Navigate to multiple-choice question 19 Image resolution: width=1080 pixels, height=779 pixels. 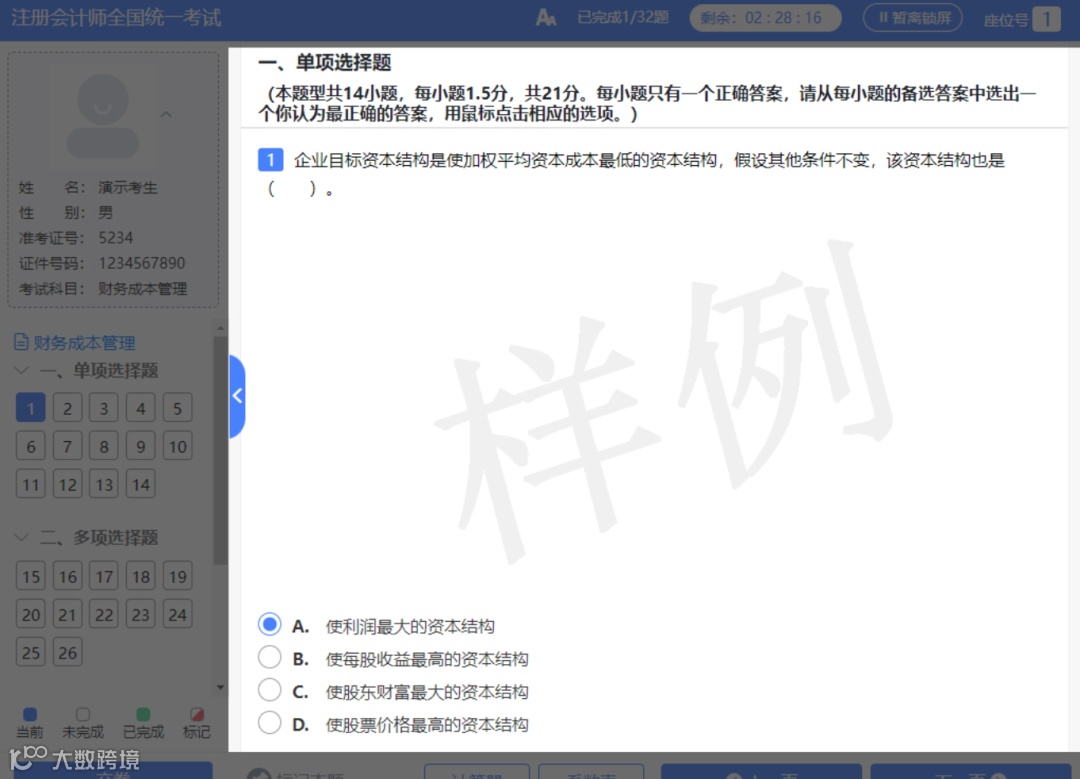178,576
